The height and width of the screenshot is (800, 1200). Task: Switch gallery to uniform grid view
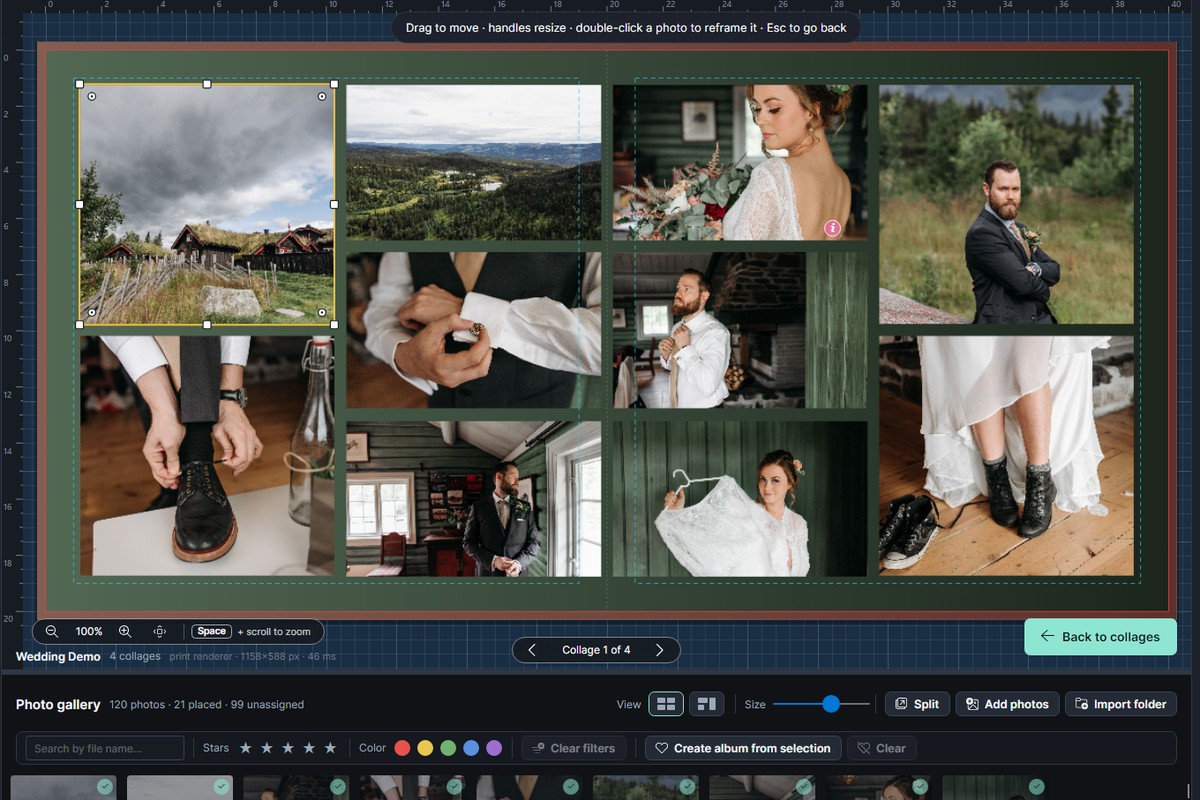click(x=666, y=704)
